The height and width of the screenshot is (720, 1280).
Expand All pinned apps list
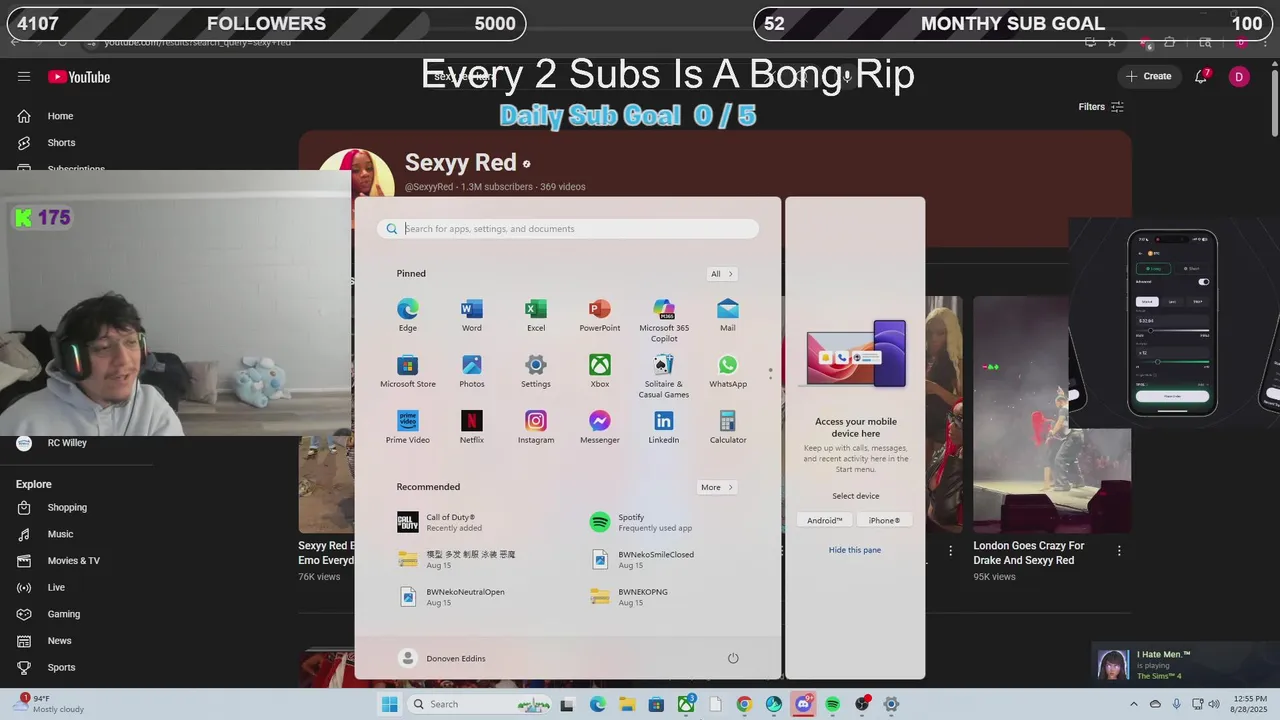pyautogui.click(x=722, y=274)
